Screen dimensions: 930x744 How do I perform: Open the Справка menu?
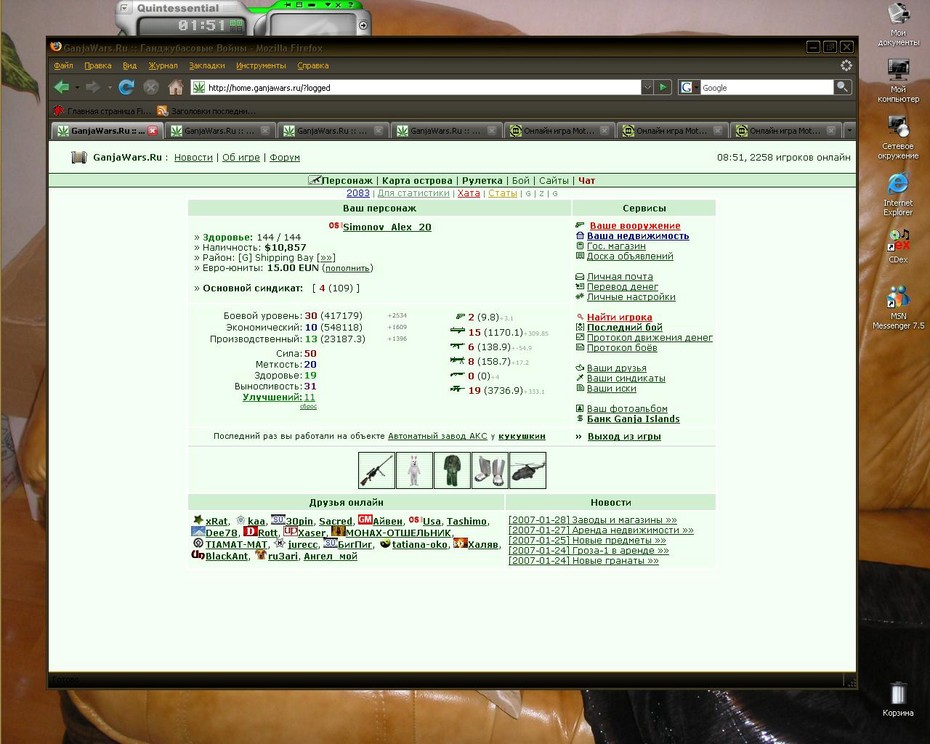[313, 66]
